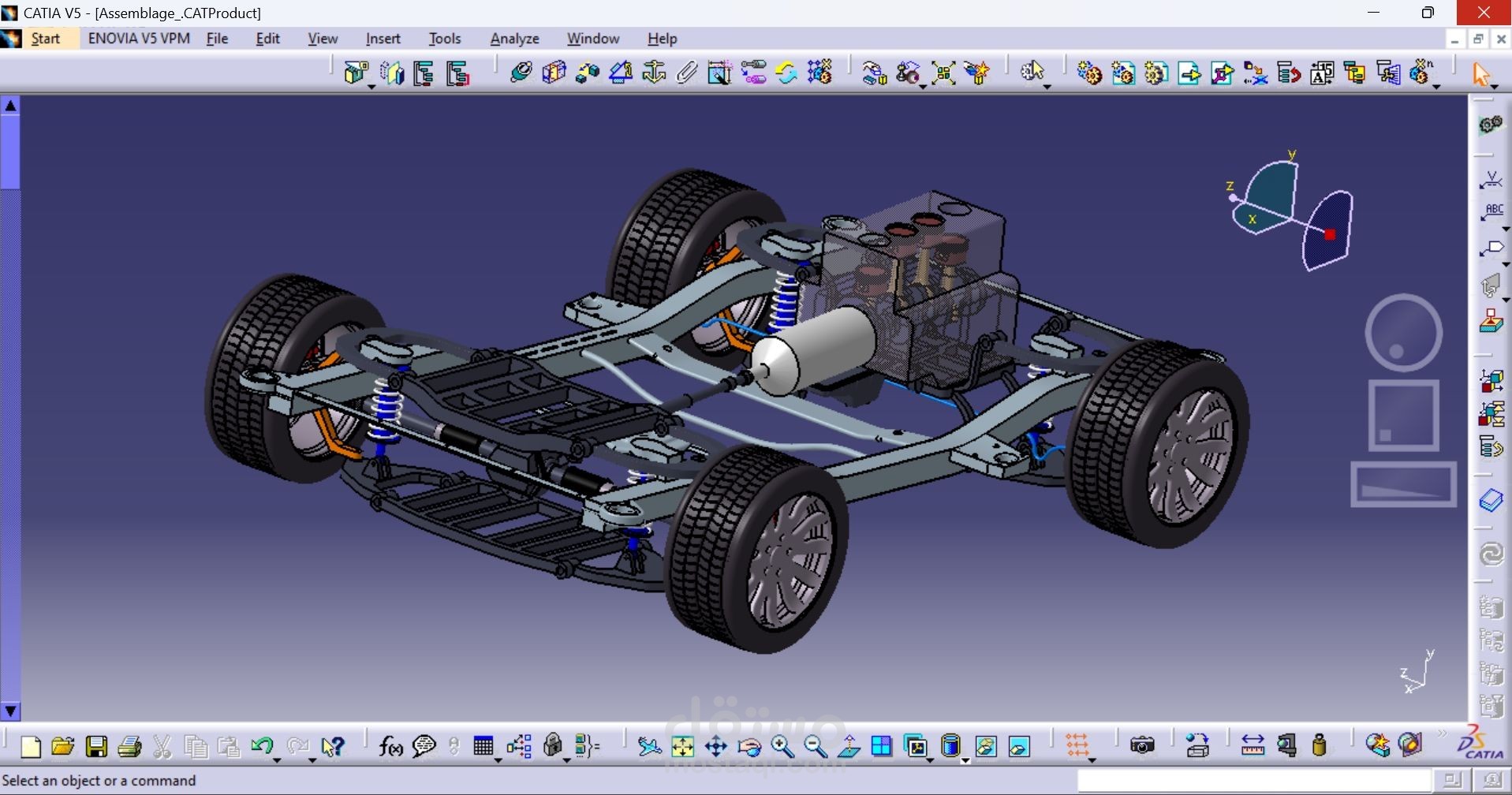The height and width of the screenshot is (795, 1512).
Task: Expand the Design Table icon dropdown arrow
Action: pyautogui.click(x=498, y=760)
